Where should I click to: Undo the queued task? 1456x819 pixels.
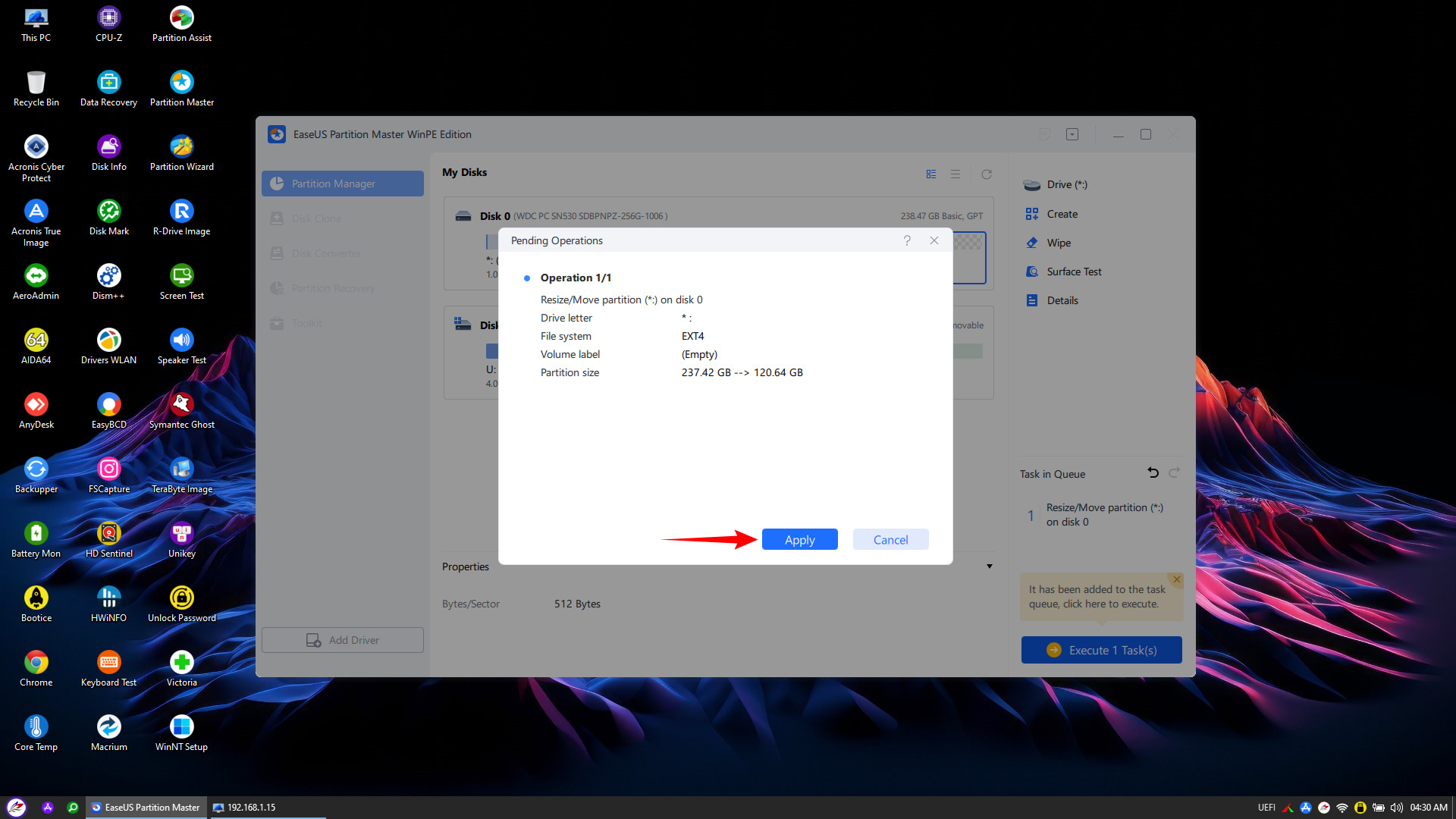pyautogui.click(x=1153, y=473)
